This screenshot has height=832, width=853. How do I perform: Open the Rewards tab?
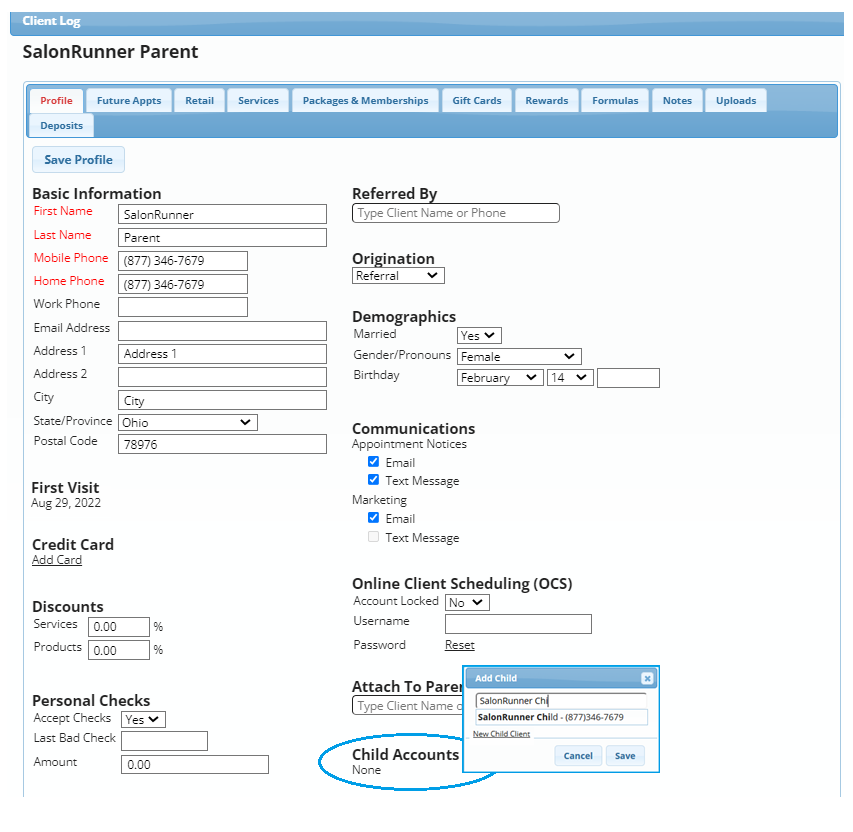(x=546, y=101)
